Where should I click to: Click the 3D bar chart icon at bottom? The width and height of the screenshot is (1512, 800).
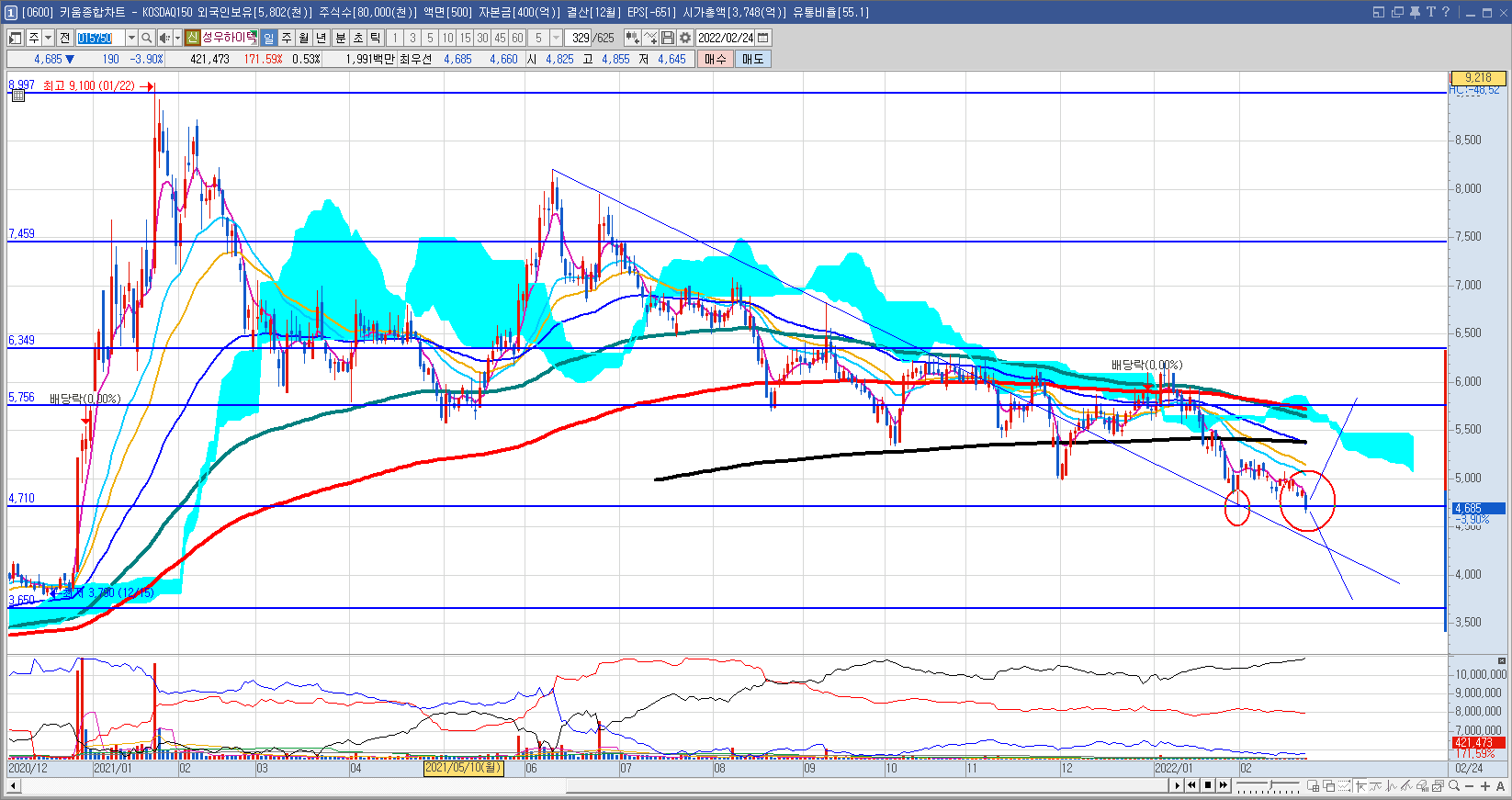click(x=1422, y=785)
